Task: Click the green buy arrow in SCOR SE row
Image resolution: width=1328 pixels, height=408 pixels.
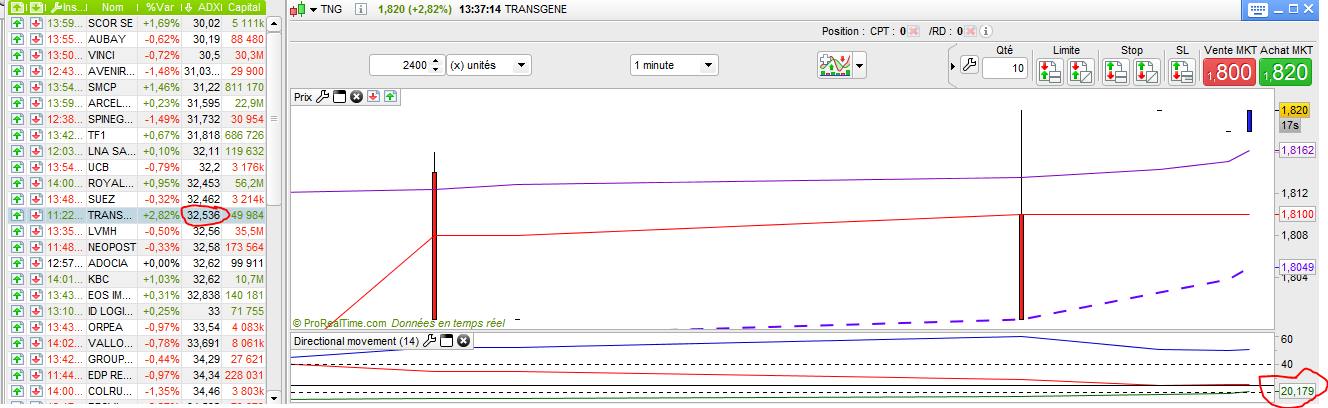Action: point(18,22)
